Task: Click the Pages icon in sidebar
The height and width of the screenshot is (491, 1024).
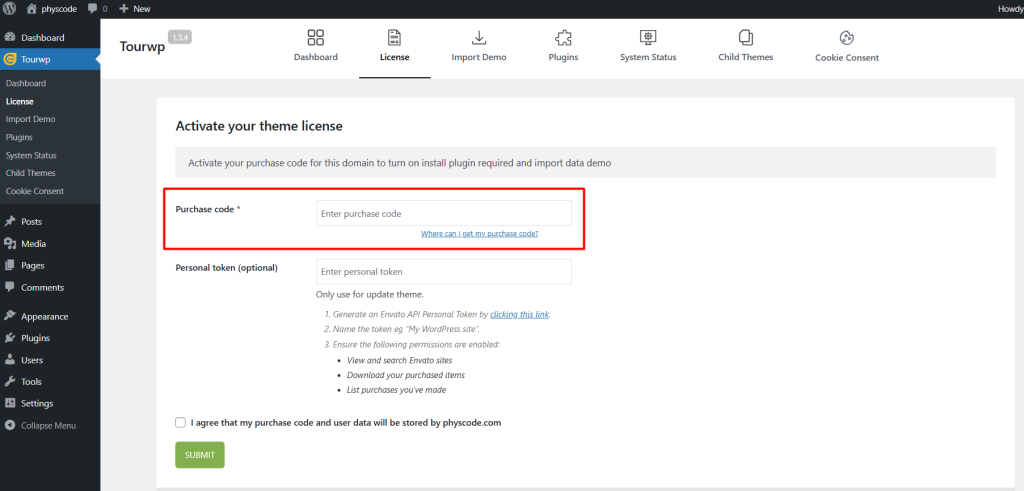Action: point(10,266)
